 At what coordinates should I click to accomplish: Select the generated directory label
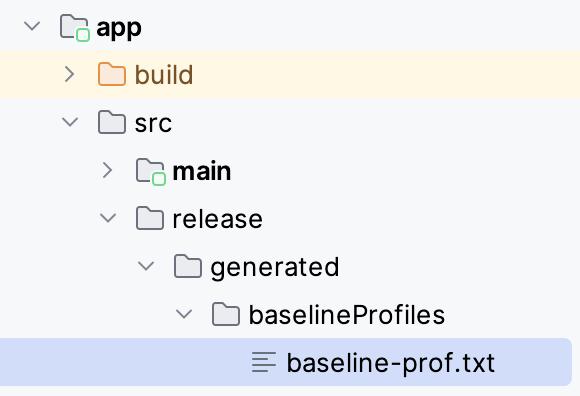[x=274, y=268]
